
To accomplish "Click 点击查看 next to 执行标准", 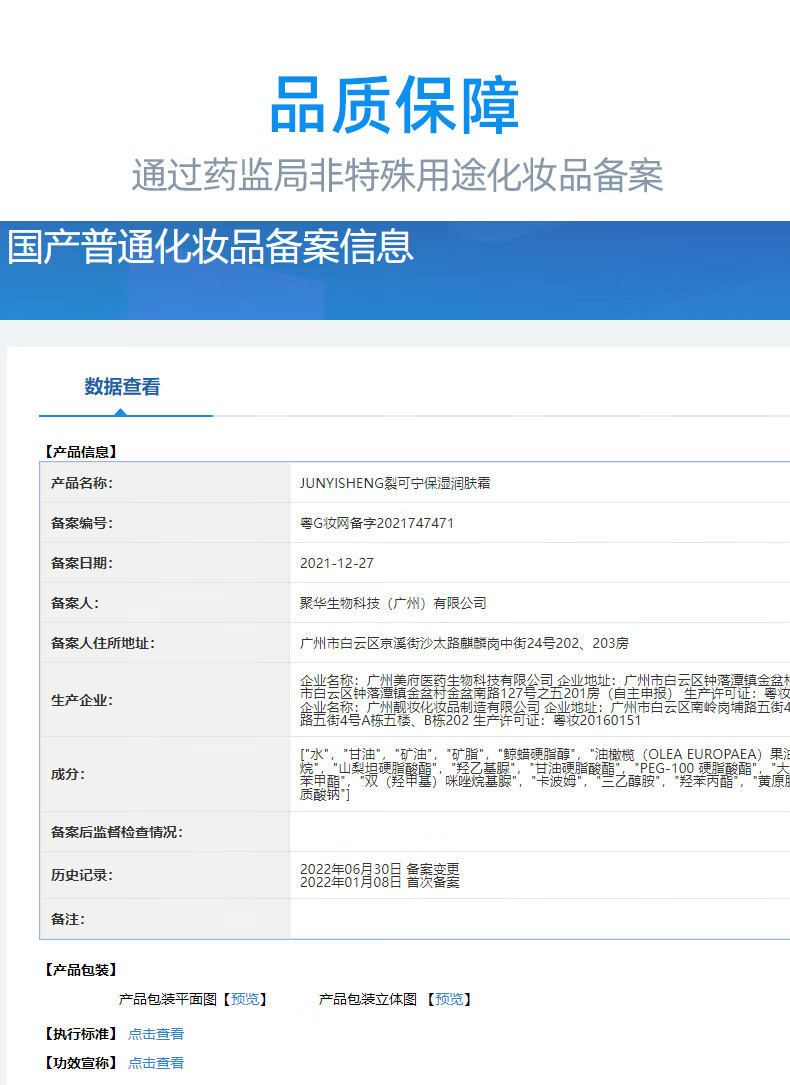I will point(156,1034).
